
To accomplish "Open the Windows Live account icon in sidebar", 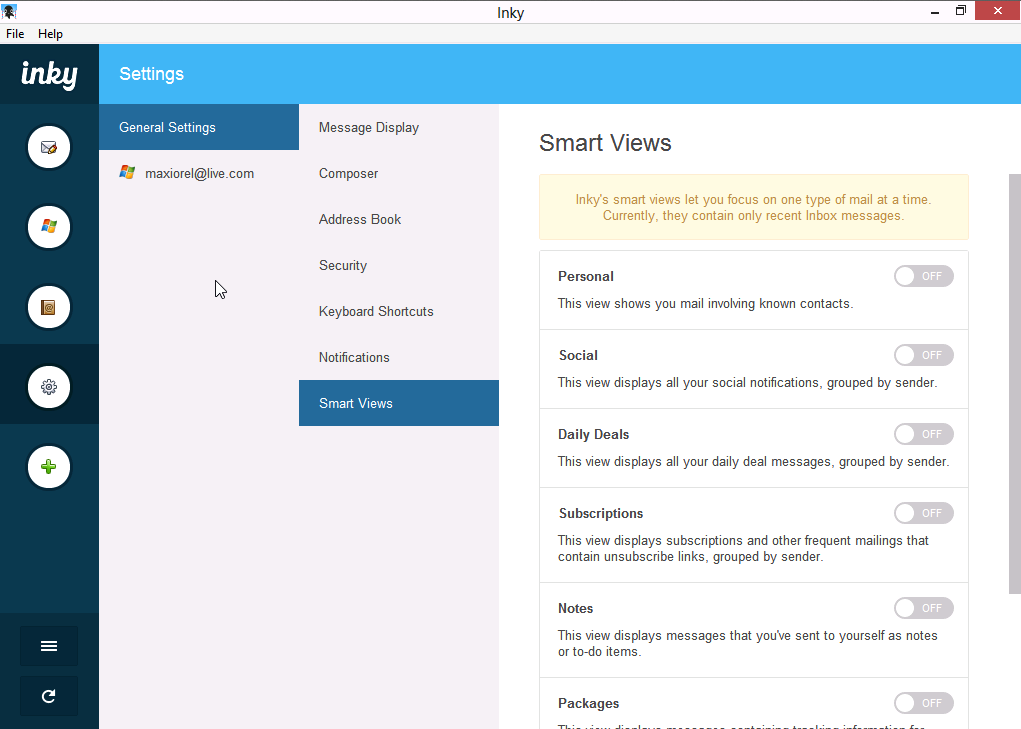I will [x=49, y=227].
